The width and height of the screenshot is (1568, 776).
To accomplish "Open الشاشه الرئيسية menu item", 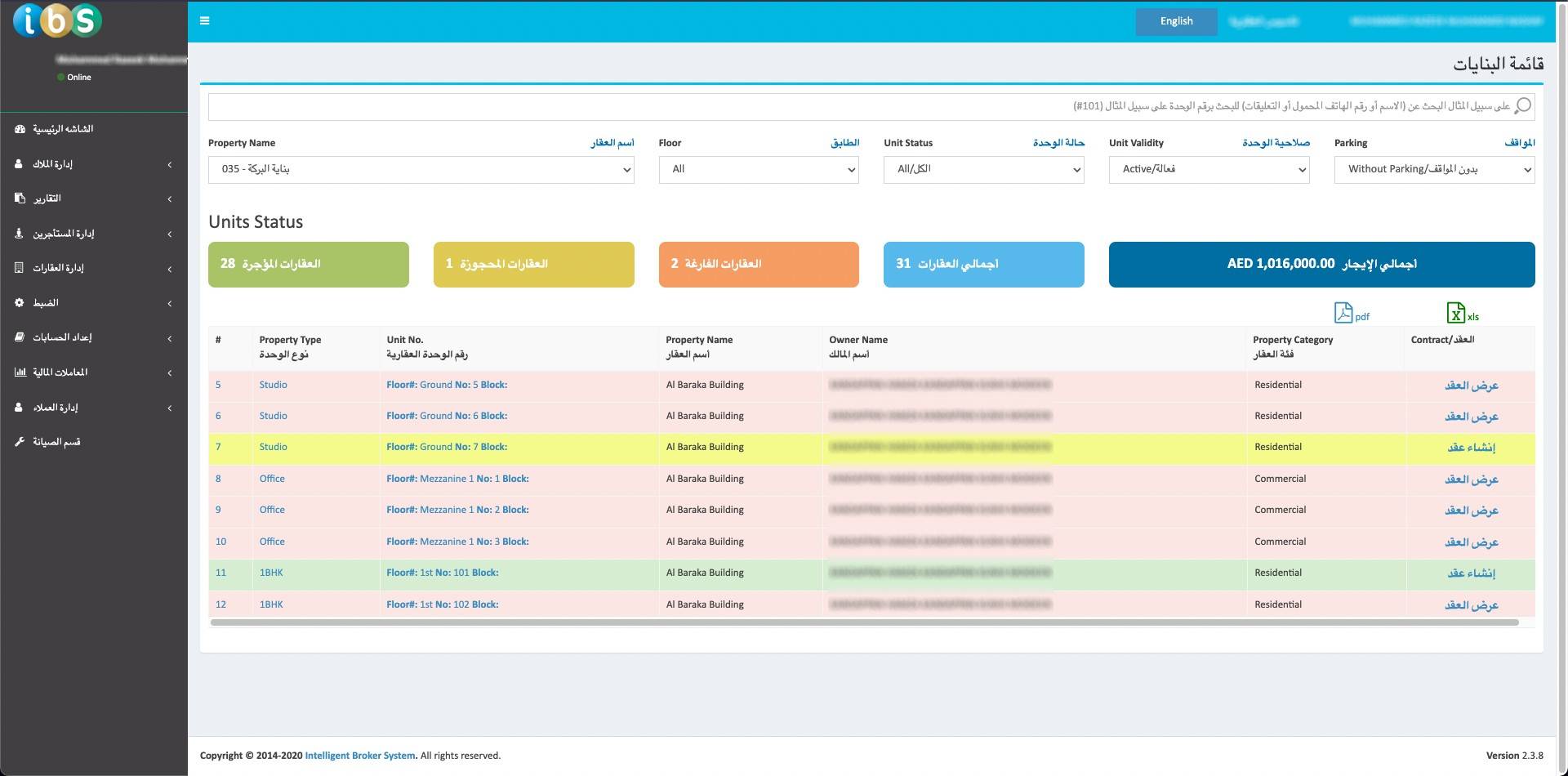I will pos(94,129).
